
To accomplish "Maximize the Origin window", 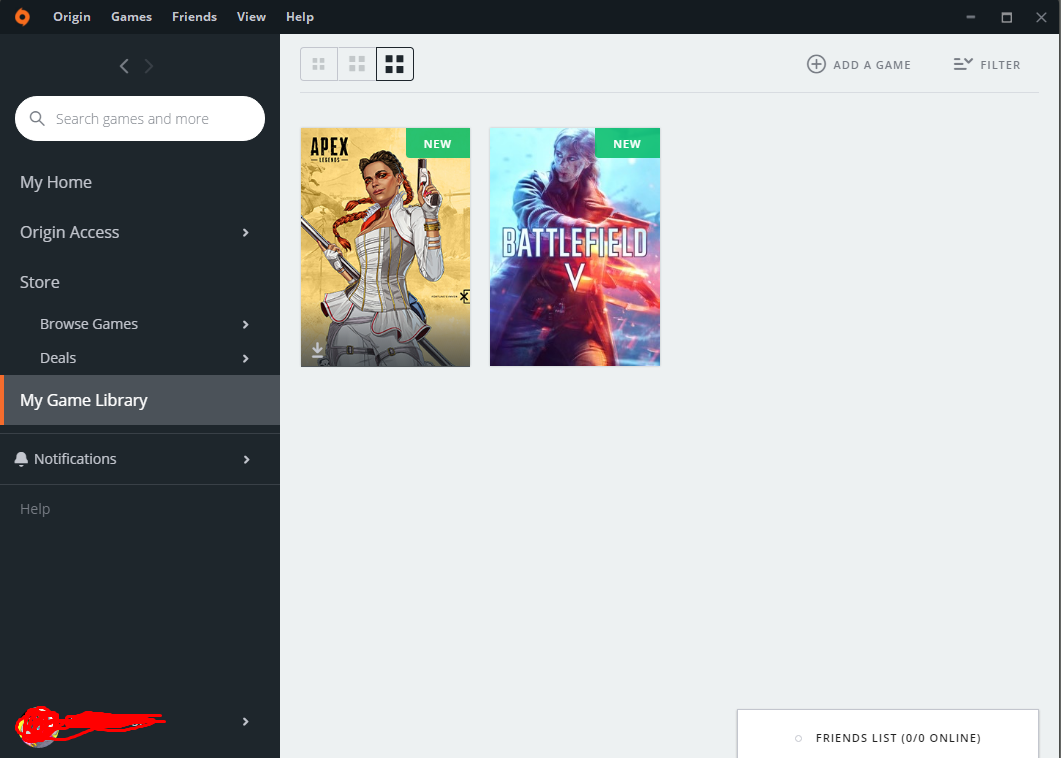I will click(1007, 17).
